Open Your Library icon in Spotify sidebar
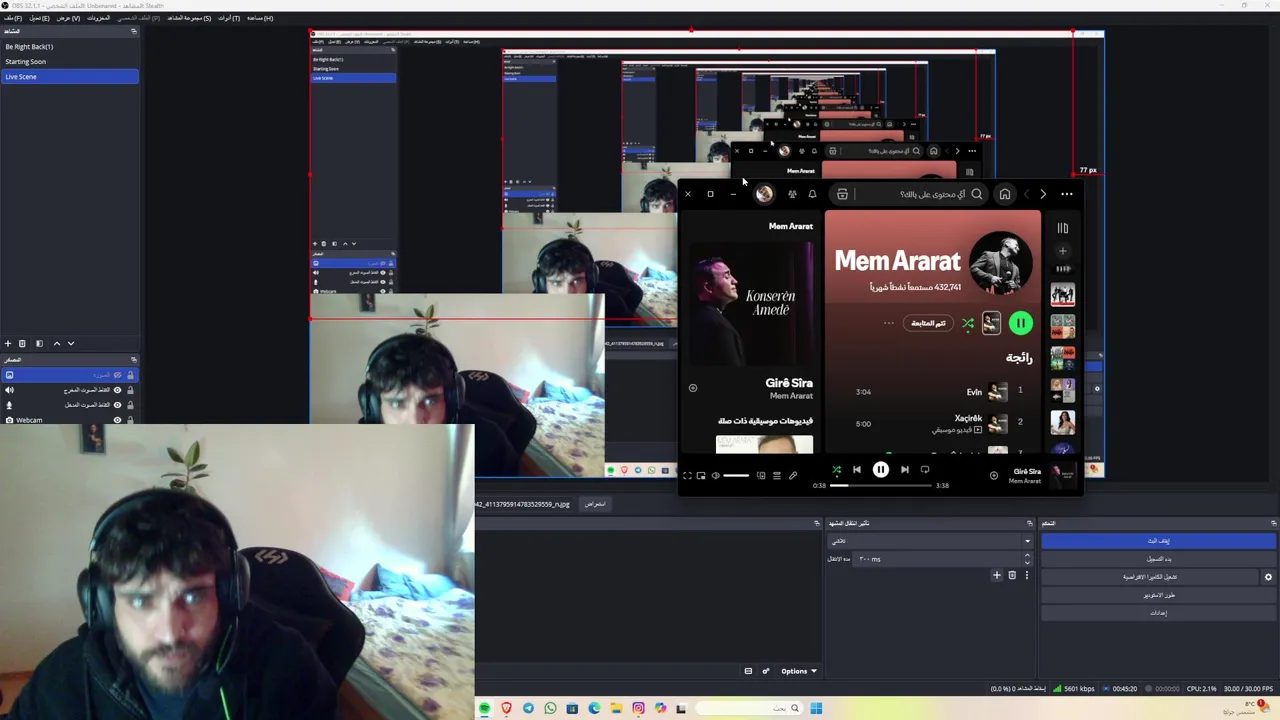1280x720 pixels. [x=1063, y=228]
